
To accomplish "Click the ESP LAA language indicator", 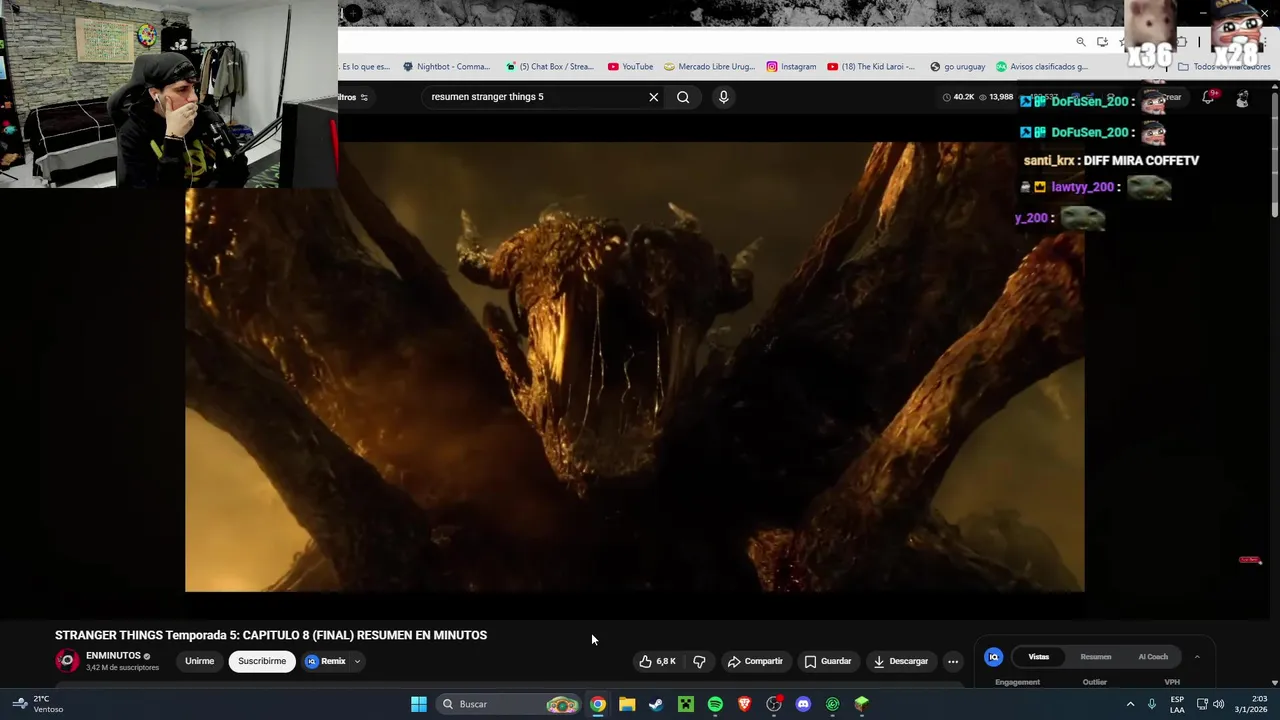I will pos(1177,704).
